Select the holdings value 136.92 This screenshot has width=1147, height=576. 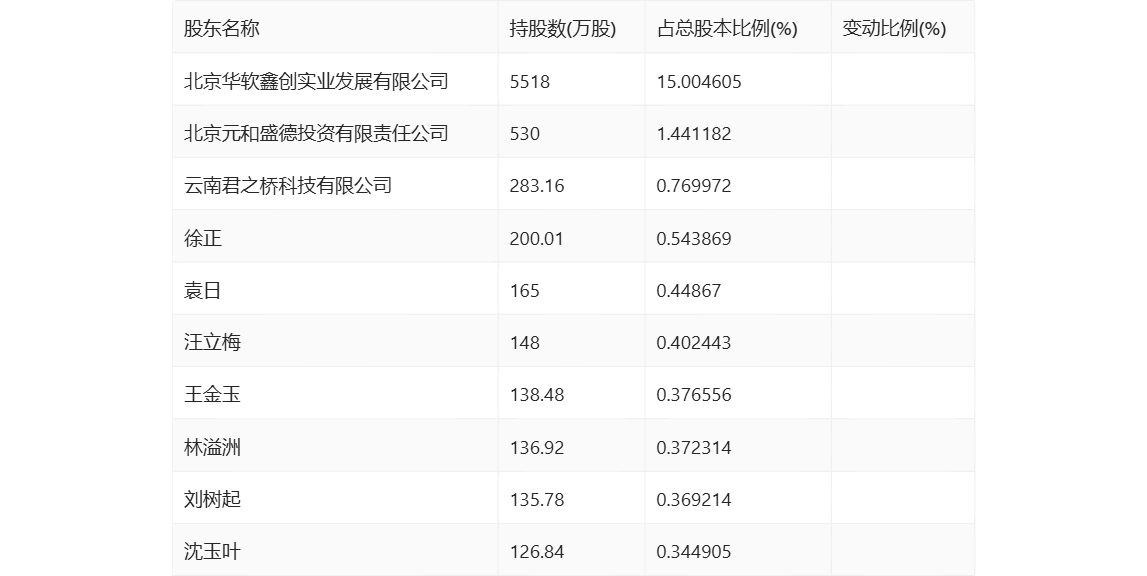pos(537,447)
